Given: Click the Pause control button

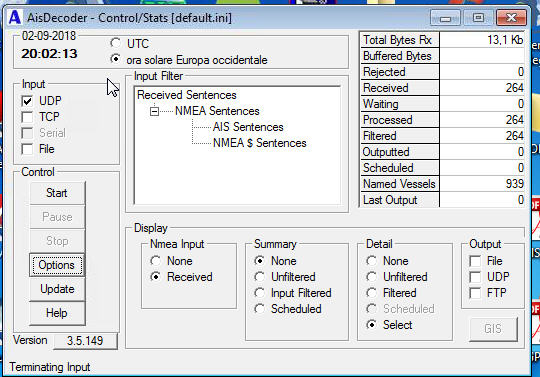Looking at the screenshot, I should [x=57, y=217].
